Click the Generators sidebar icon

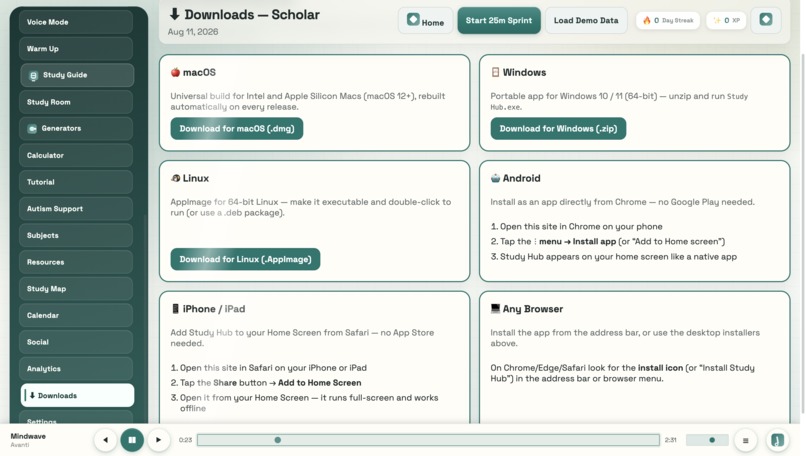[32, 129]
